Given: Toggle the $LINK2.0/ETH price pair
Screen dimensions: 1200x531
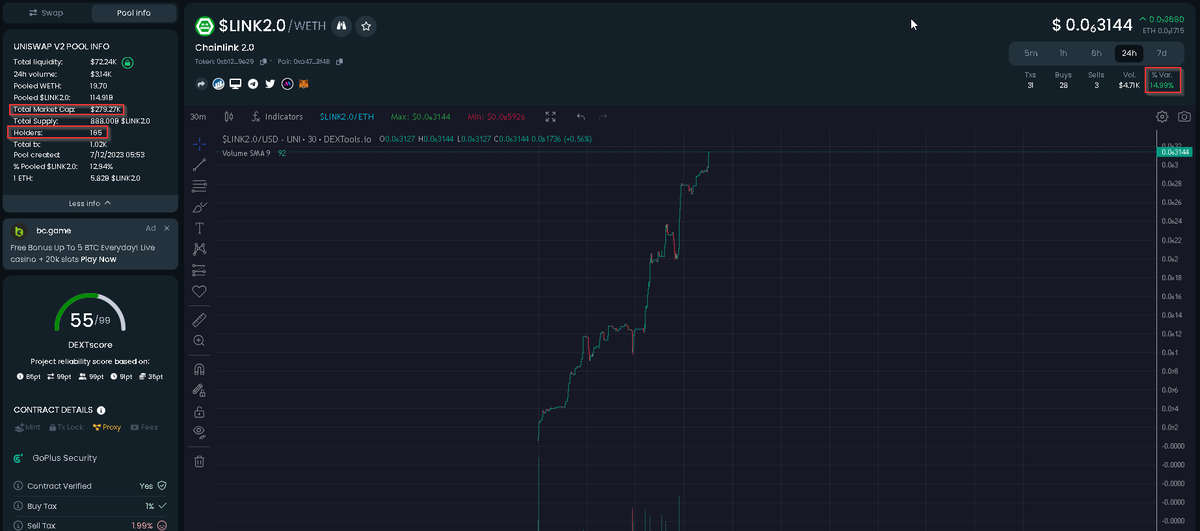Looking at the screenshot, I should click(345, 117).
